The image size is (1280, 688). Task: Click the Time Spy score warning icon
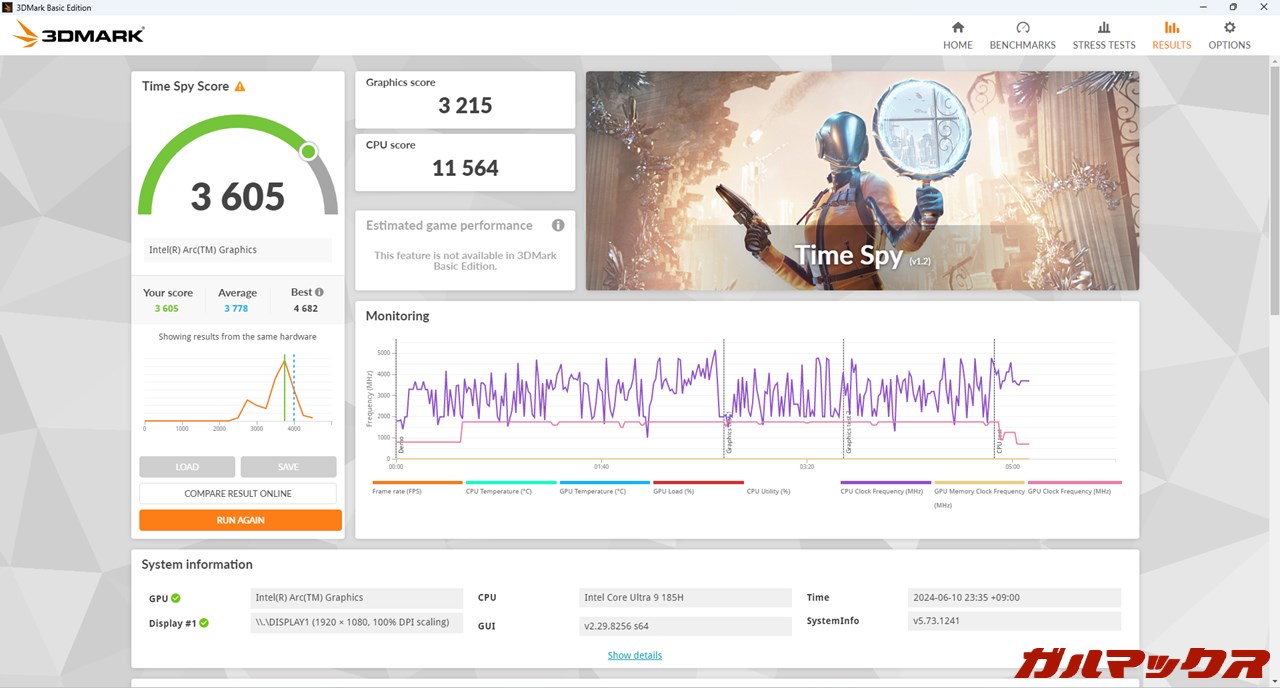coord(240,87)
